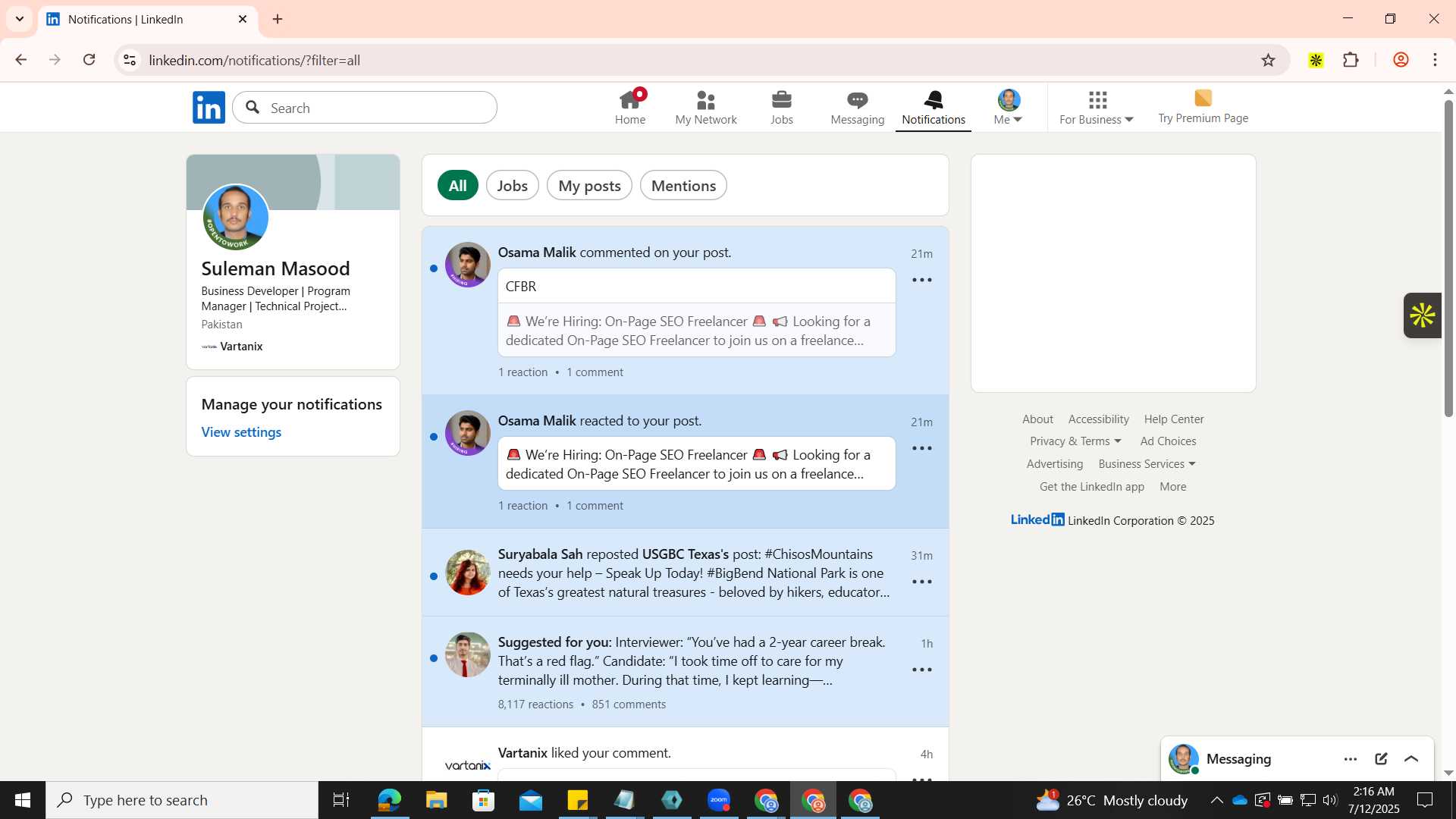Viewport: 1456px width, 819px height.
Task: Expand For Business grid menu
Action: (1097, 108)
